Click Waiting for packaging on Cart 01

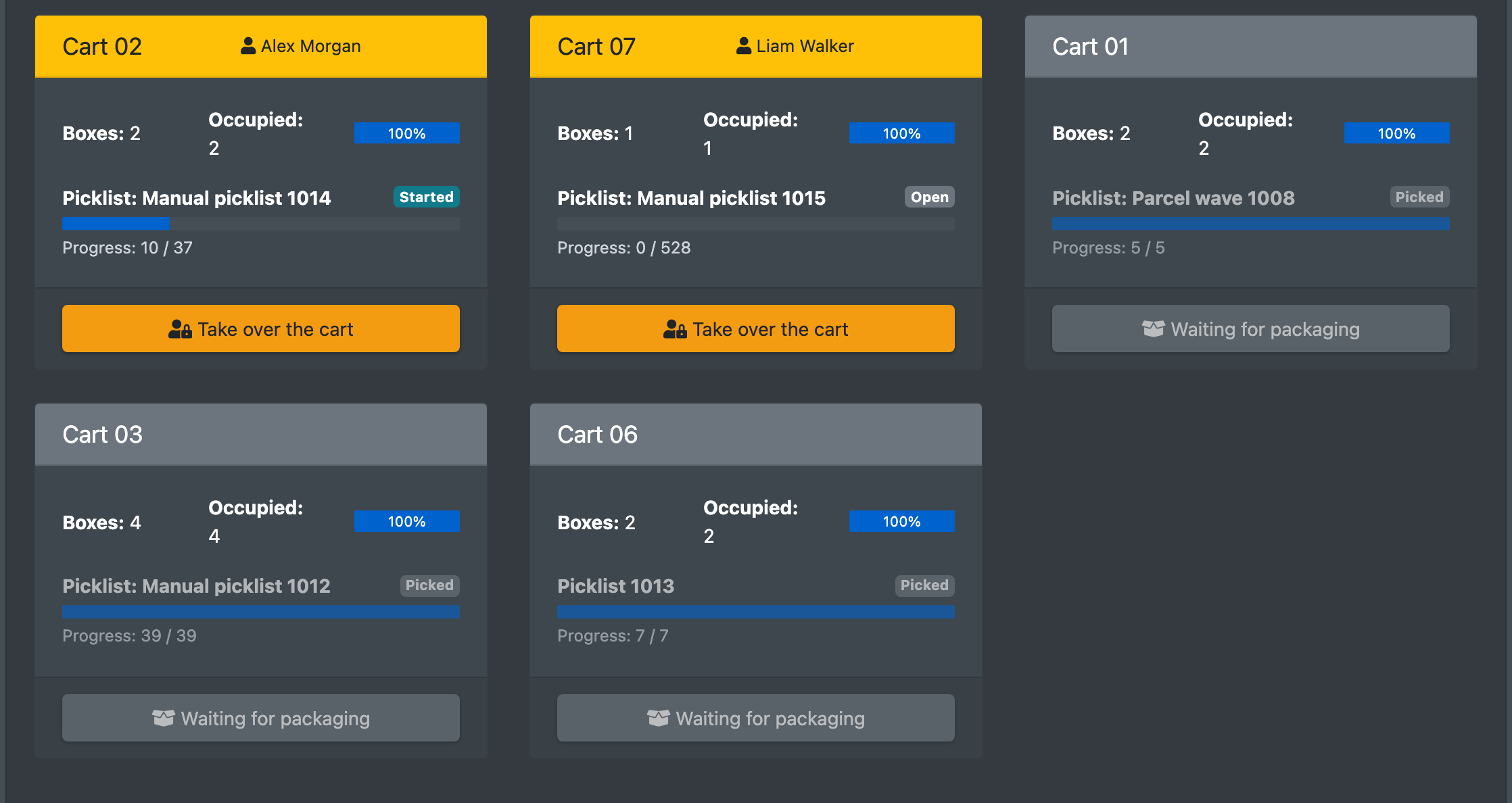tap(1251, 328)
